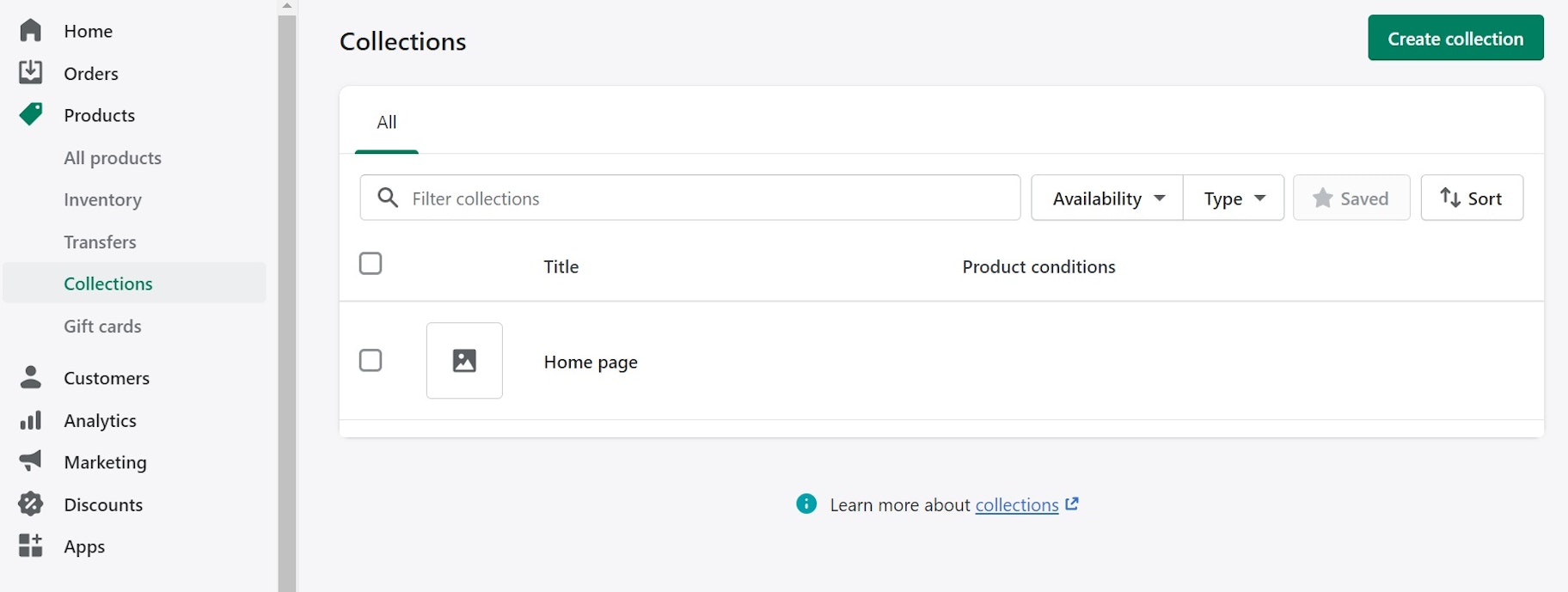The height and width of the screenshot is (592, 1568).
Task: Open the Availability filter dropdown
Action: click(1107, 198)
